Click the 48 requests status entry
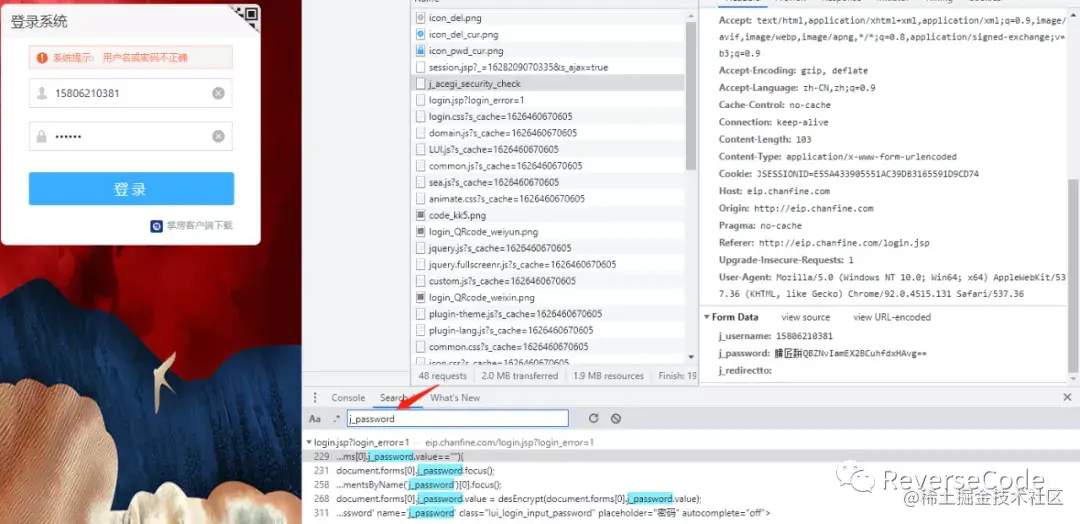The image size is (1080, 524). pos(442,376)
